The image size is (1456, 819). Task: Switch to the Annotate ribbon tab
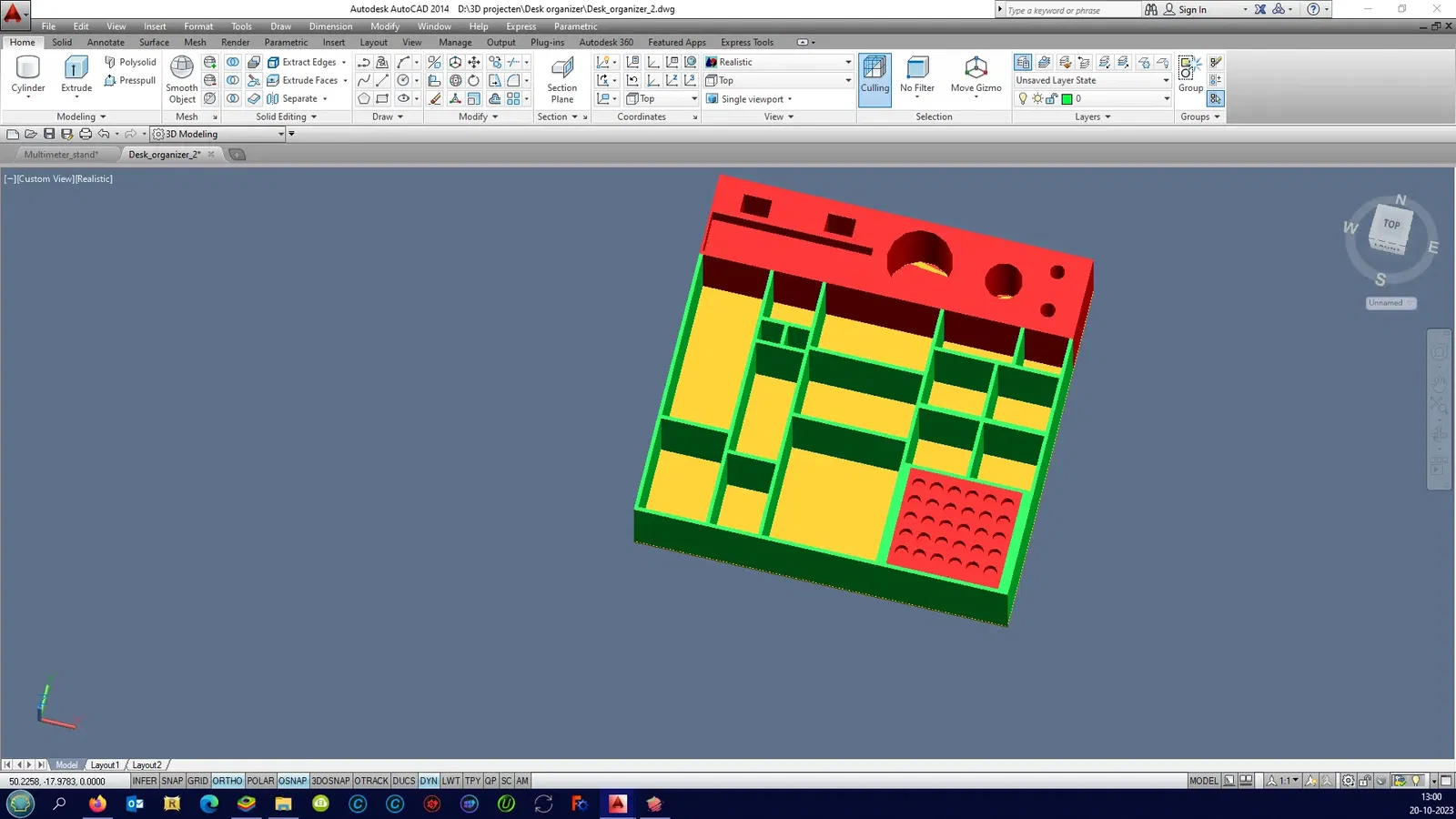click(106, 42)
